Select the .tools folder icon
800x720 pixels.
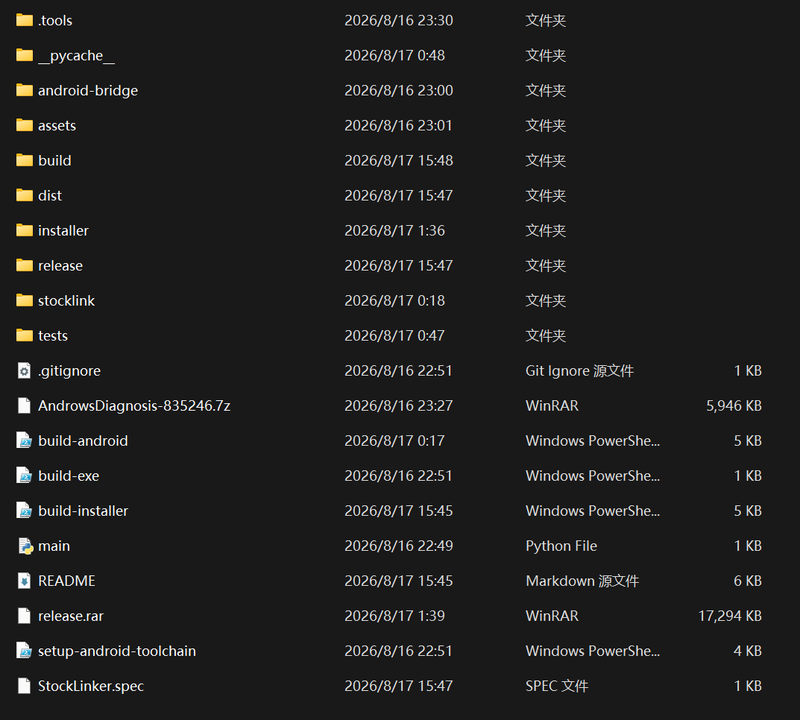[x=24, y=20]
